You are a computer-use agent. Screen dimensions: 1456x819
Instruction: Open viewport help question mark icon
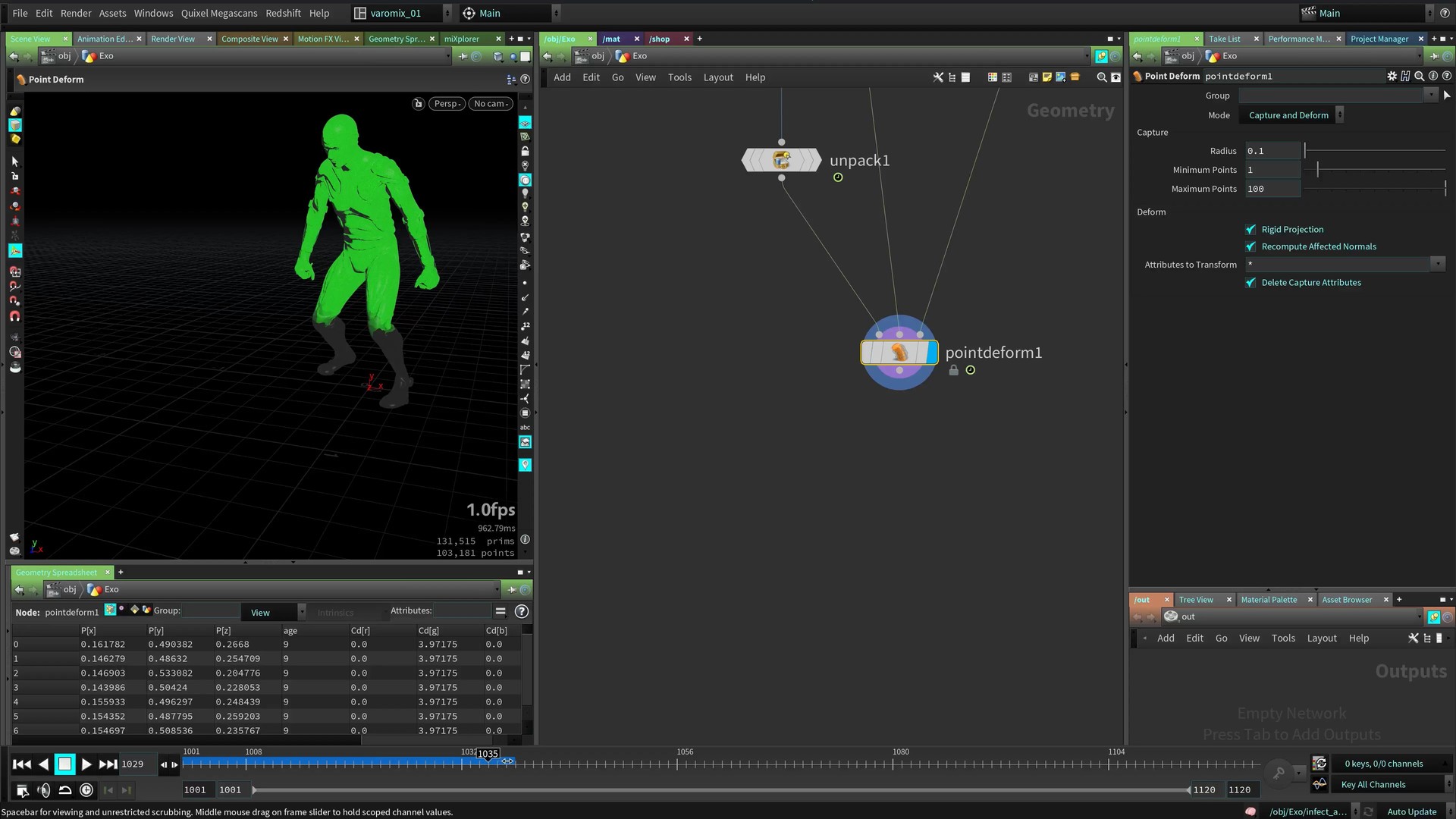point(525,79)
